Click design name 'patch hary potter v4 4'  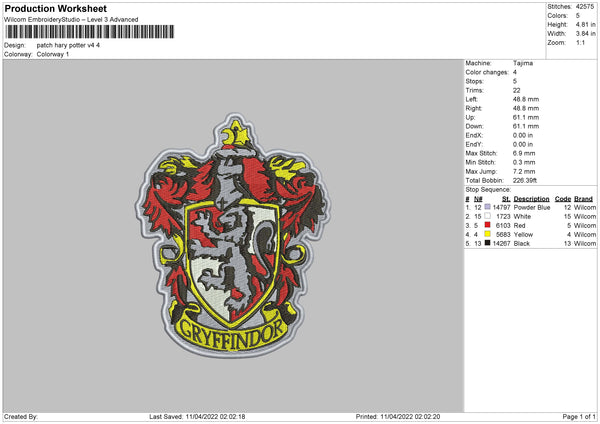pyautogui.click(x=68, y=45)
